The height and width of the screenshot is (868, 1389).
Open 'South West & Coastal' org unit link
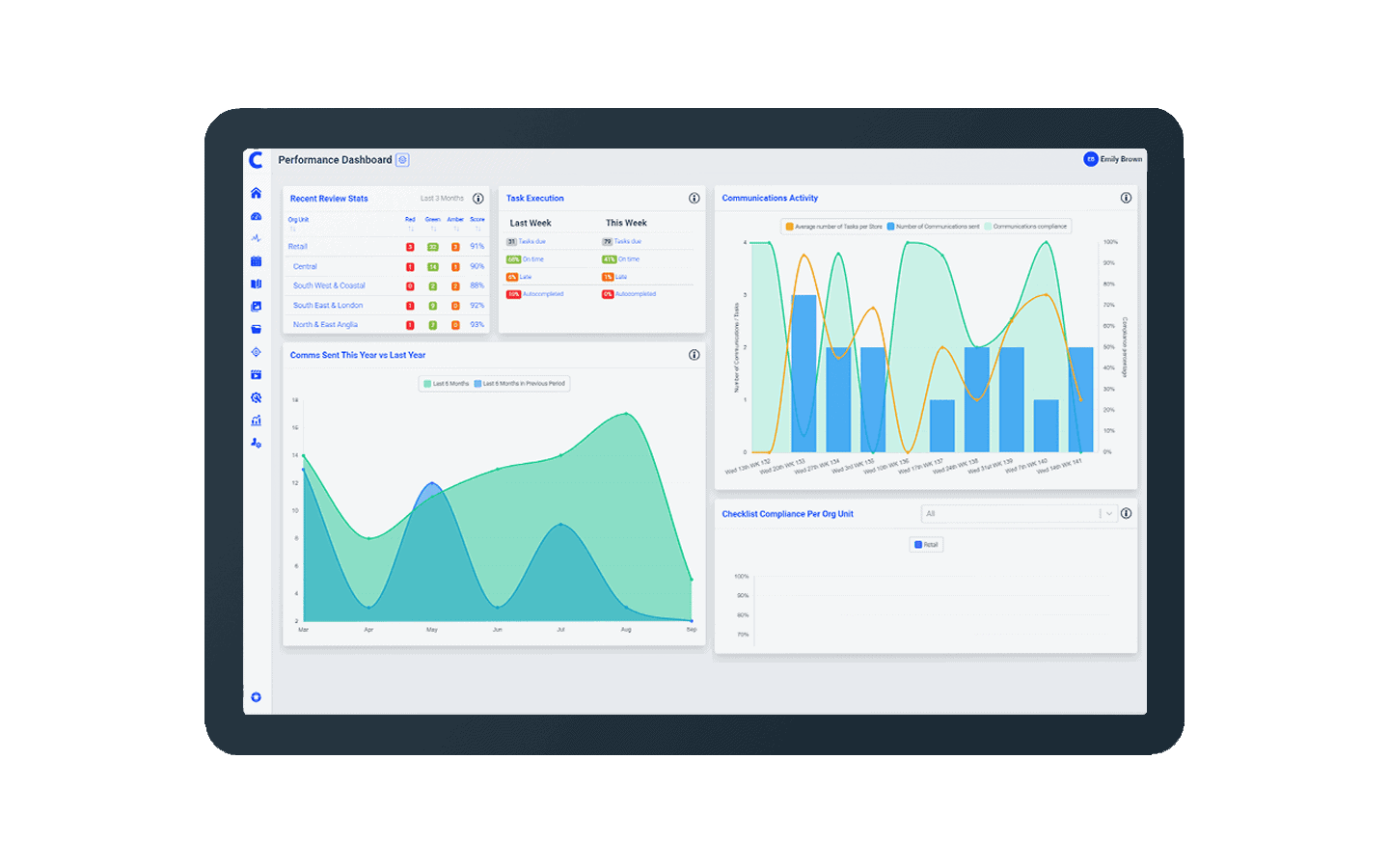(x=329, y=285)
